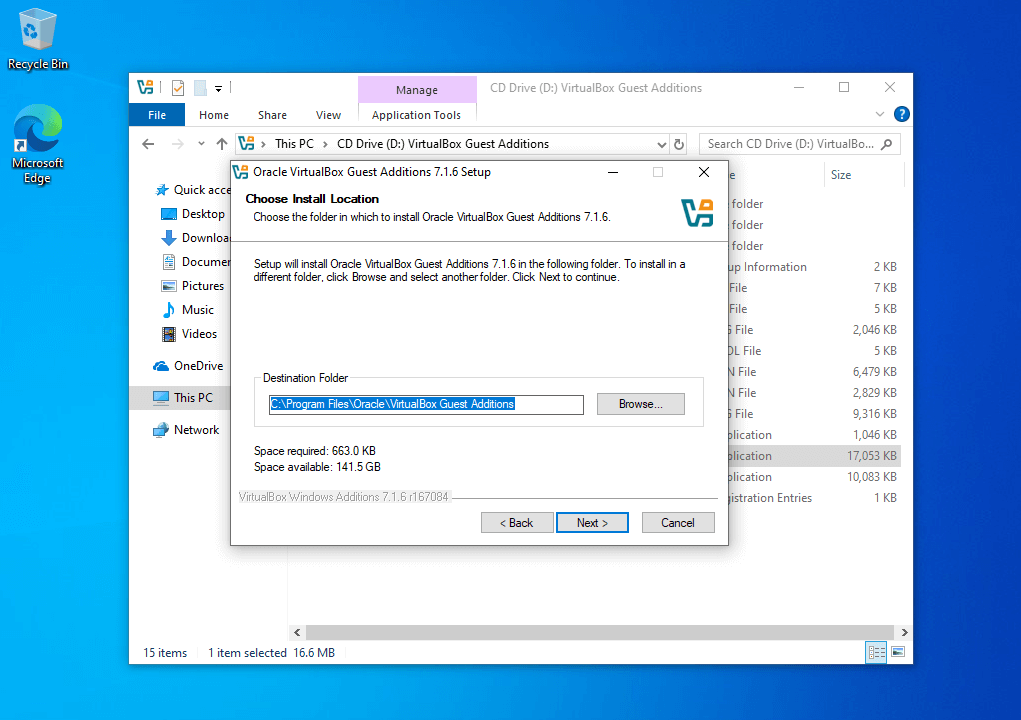Click < Back in the setup dialog
This screenshot has width=1021, height=720.
(517, 523)
